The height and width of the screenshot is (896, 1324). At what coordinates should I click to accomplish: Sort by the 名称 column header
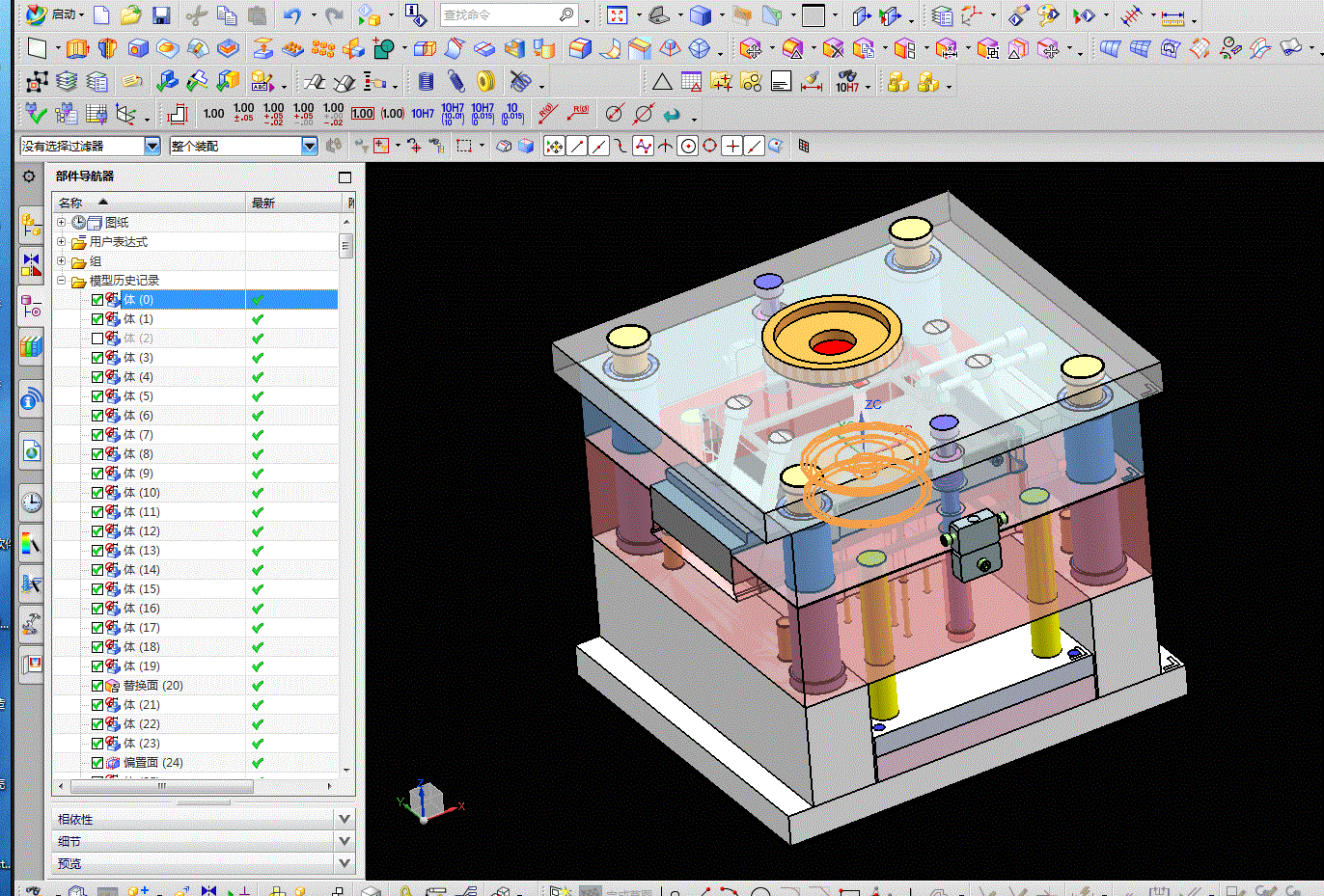tap(70, 203)
